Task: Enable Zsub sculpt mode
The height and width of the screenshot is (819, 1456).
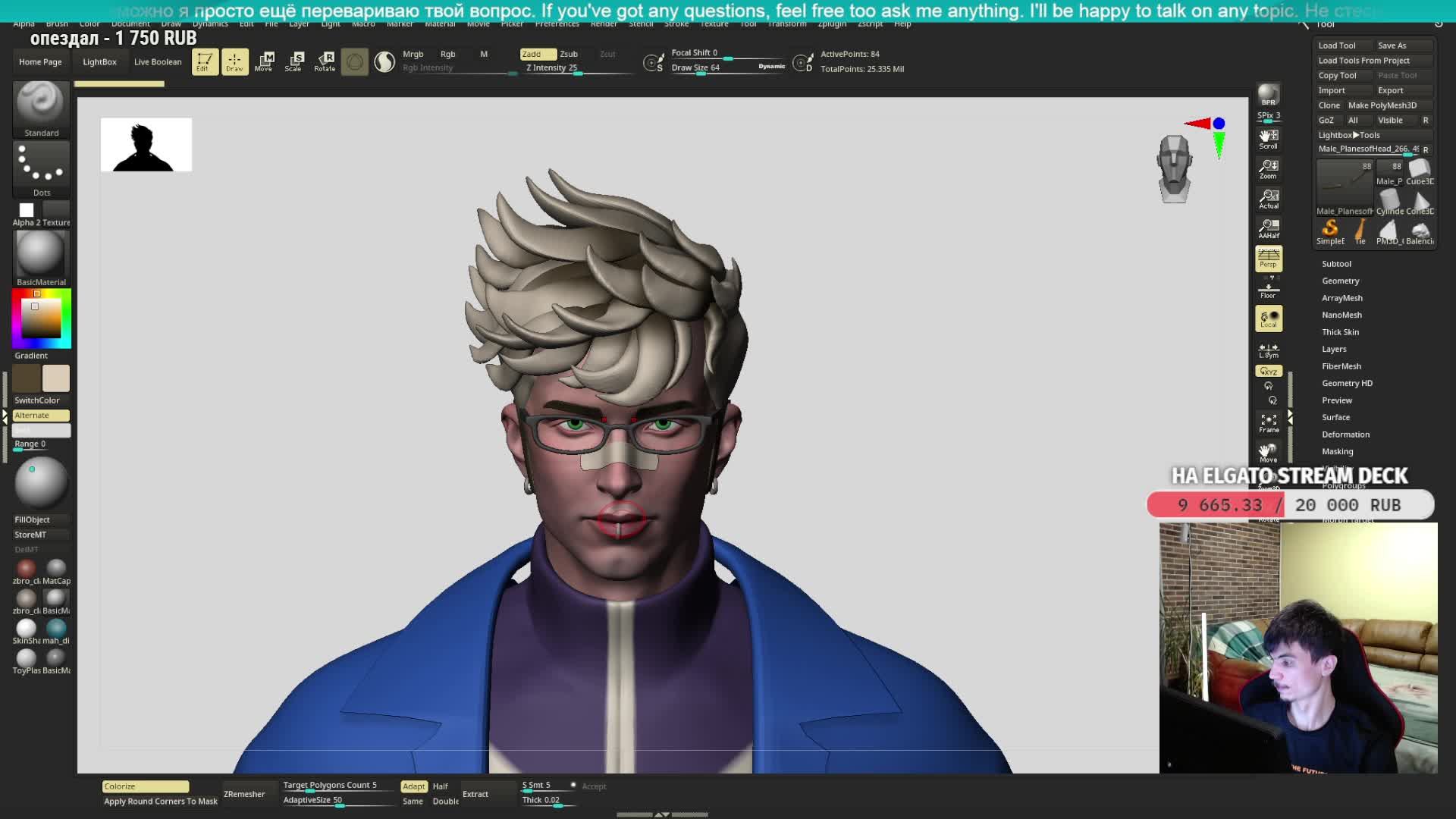Action: (569, 54)
